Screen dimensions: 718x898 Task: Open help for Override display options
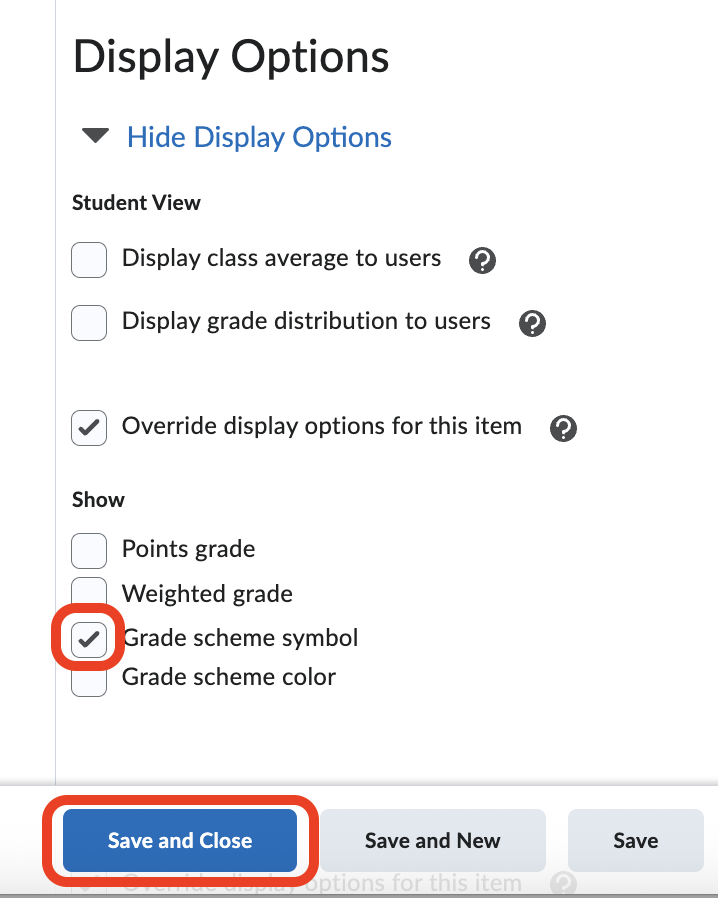pyautogui.click(x=564, y=429)
